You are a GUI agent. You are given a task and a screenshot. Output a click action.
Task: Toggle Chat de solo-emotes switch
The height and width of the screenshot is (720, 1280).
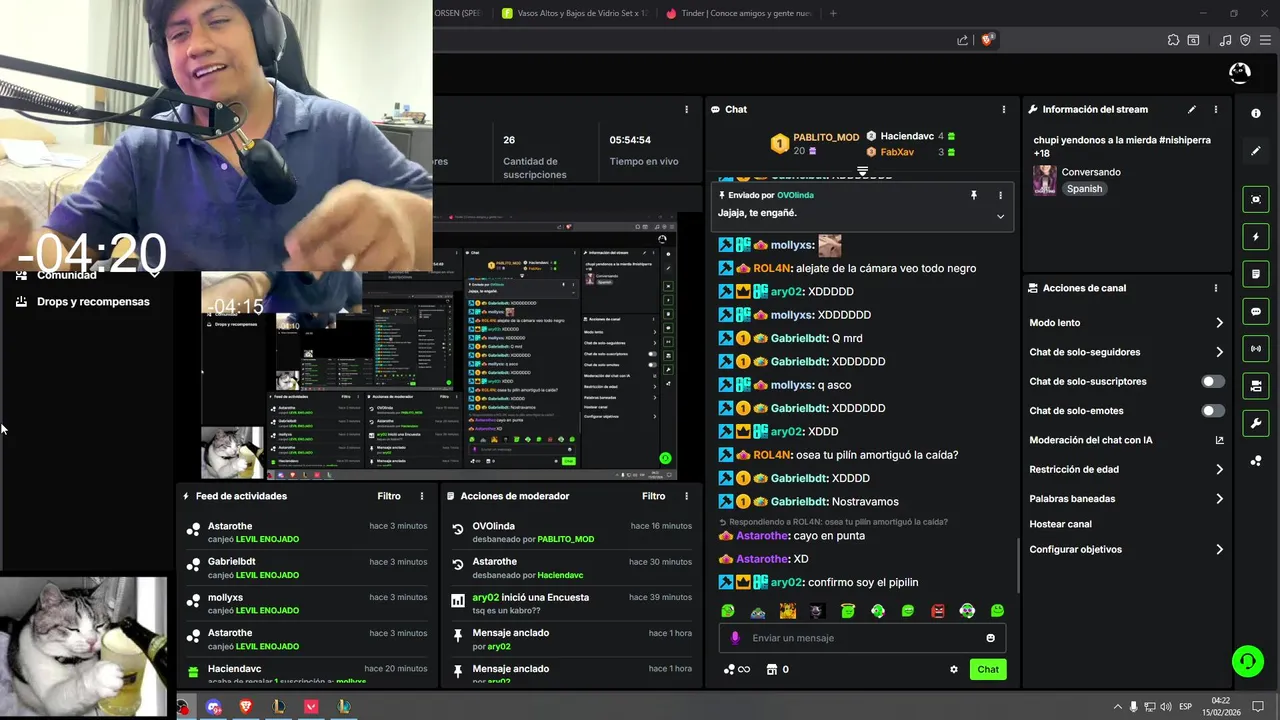pyautogui.click(x=1212, y=411)
